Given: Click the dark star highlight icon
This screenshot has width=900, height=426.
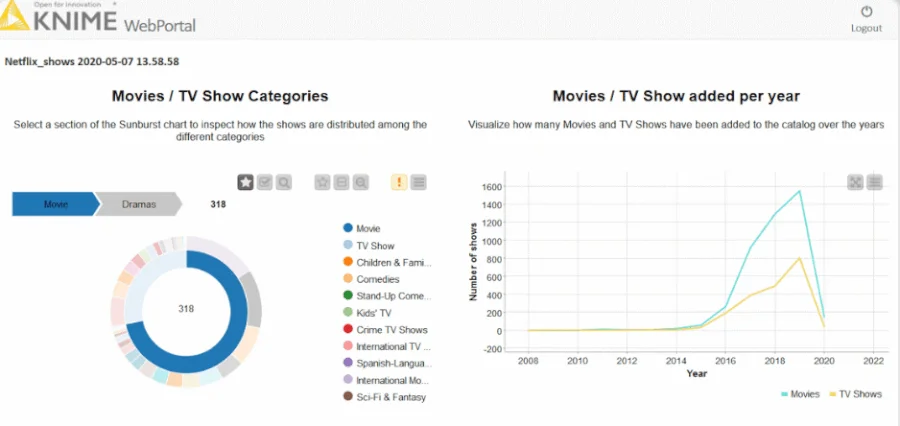Looking at the screenshot, I should coord(246,183).
